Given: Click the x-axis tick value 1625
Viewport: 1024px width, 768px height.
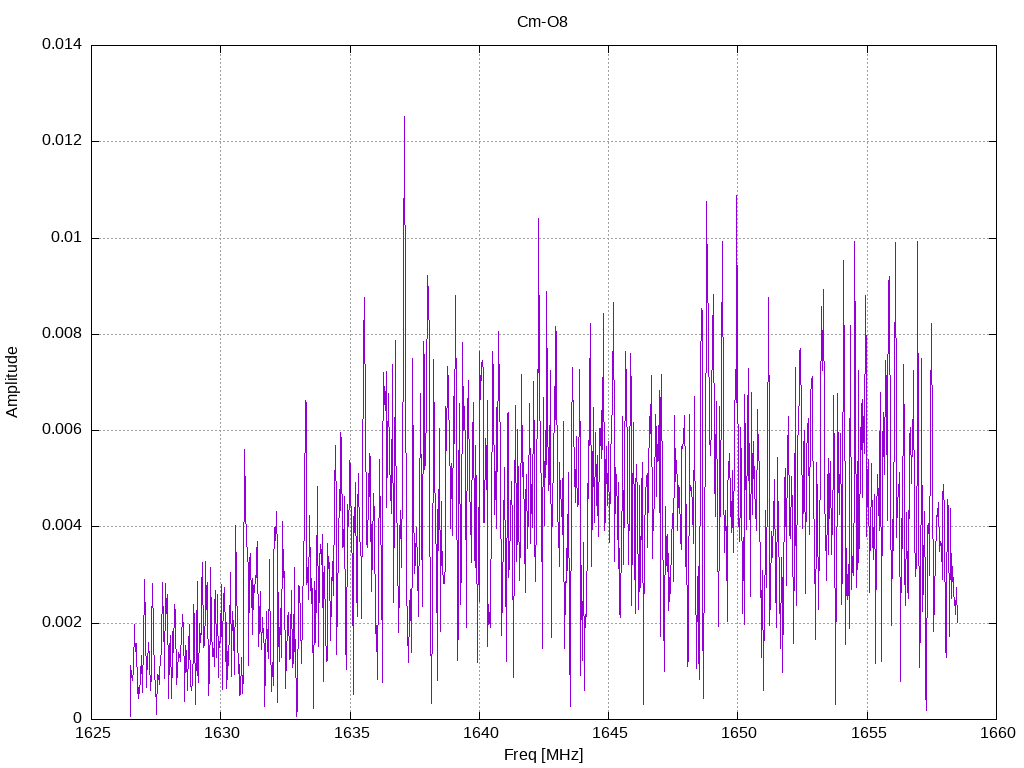Looking at the screenshot, I should [92, 733].
